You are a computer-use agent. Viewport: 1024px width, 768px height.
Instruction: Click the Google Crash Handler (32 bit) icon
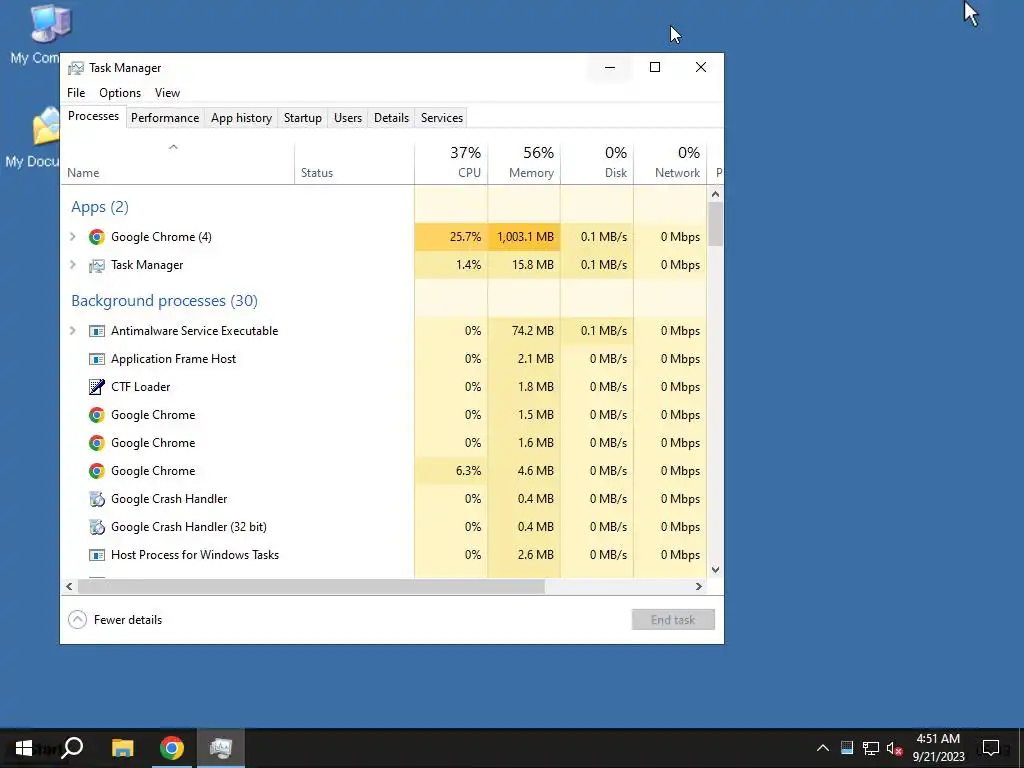pyautogui.click(x=97, y=527)
